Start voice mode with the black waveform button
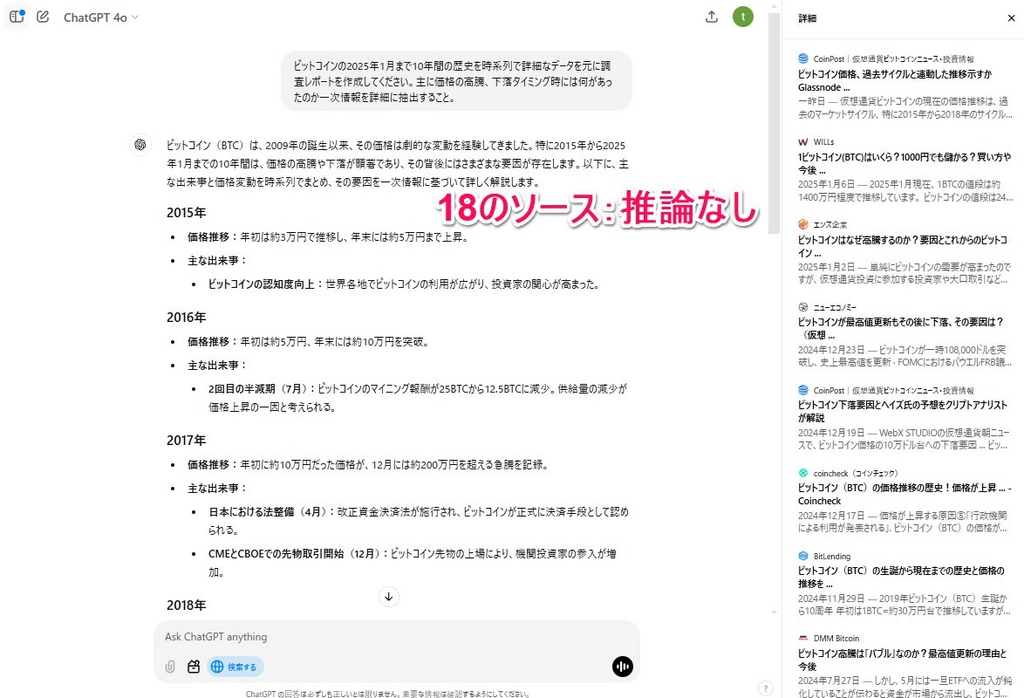This screenshot has width=1024, height=698. coord(622,667)
